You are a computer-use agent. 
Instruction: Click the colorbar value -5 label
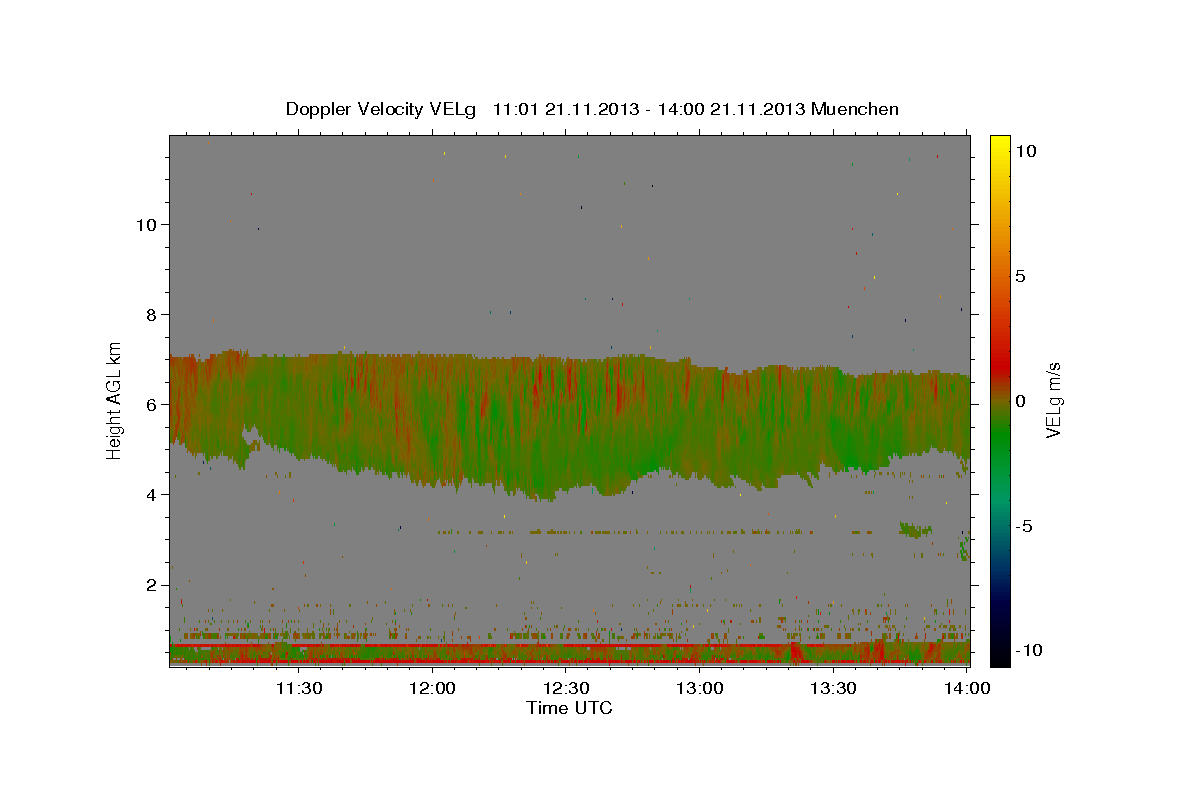tap(1026, 525)
